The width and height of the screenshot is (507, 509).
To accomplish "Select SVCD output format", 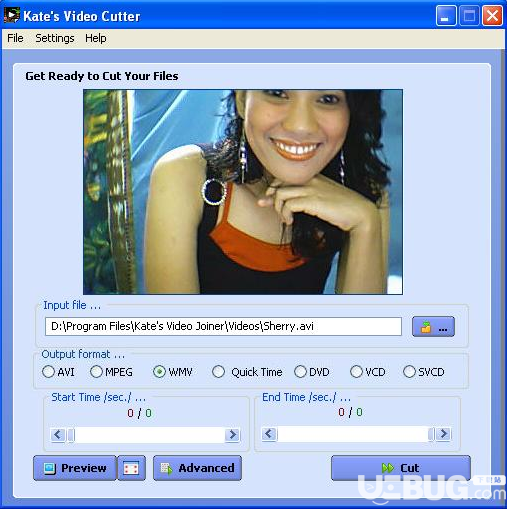I will pos(424,372).
